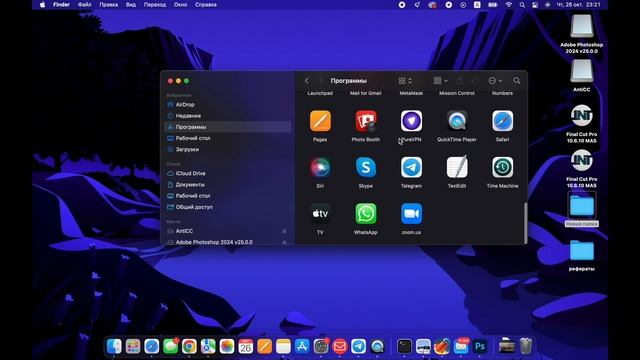This screenshot has height=360, width=640.
Task: Open Maps from the Dock
Action: (208, 347)
